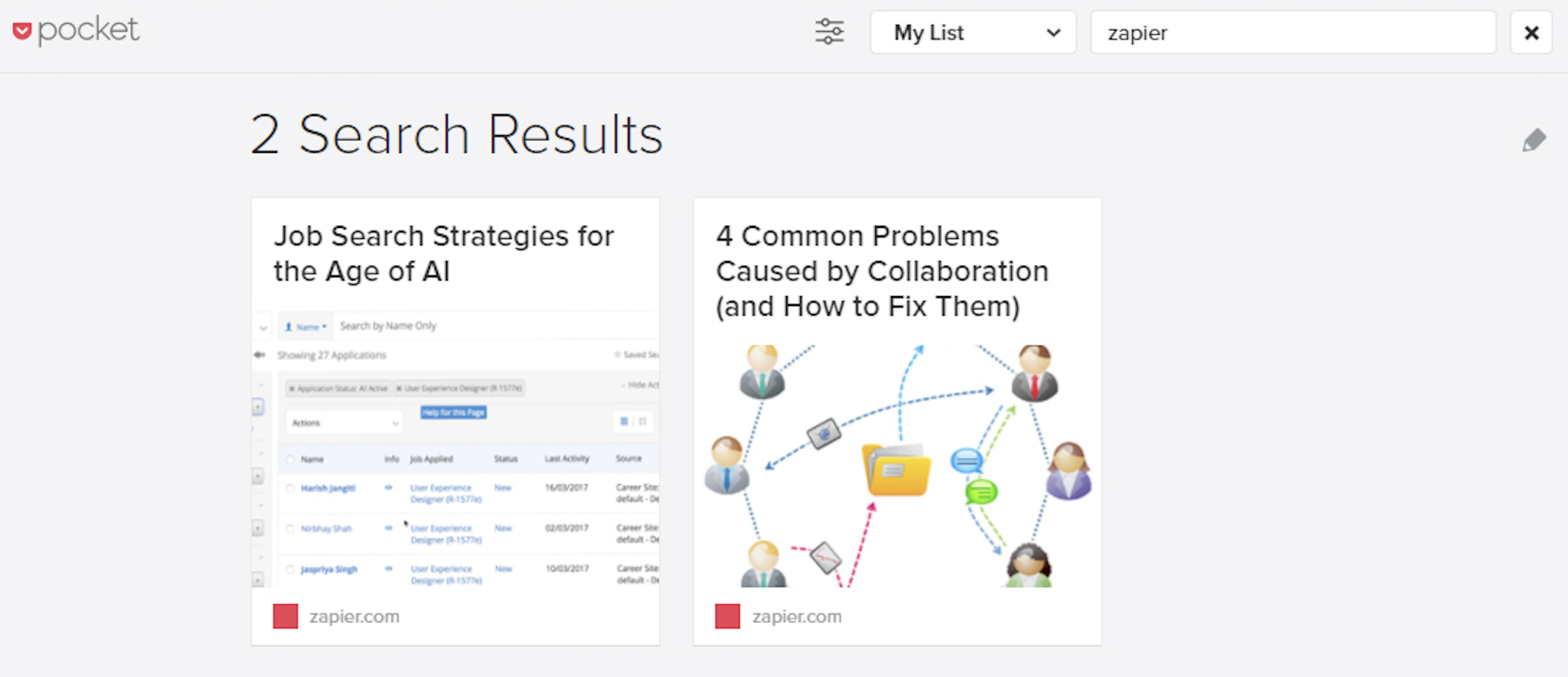This screenshot has width=1568, height=677.
Task: Click zapier.com link on first card
Action: tap(354, 617)
